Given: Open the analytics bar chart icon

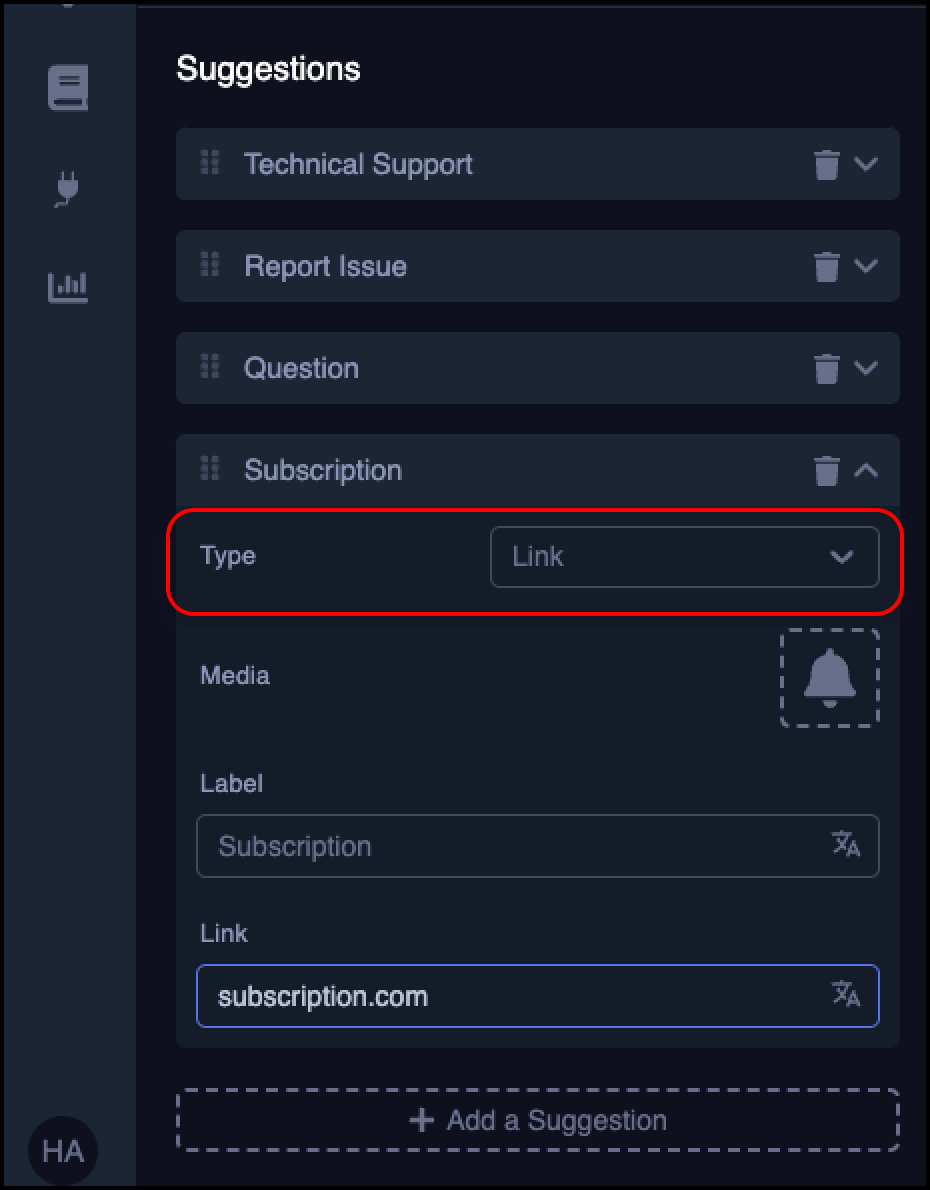Looking at the screenshot, I should click(x=67, y=287).
